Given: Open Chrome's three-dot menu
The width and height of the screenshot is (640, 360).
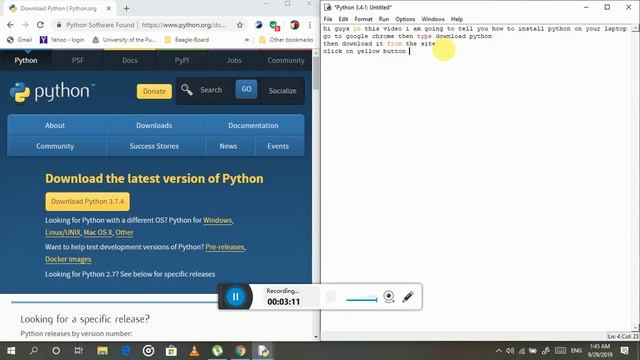Looking at the screenshot, I should (310, 25).
